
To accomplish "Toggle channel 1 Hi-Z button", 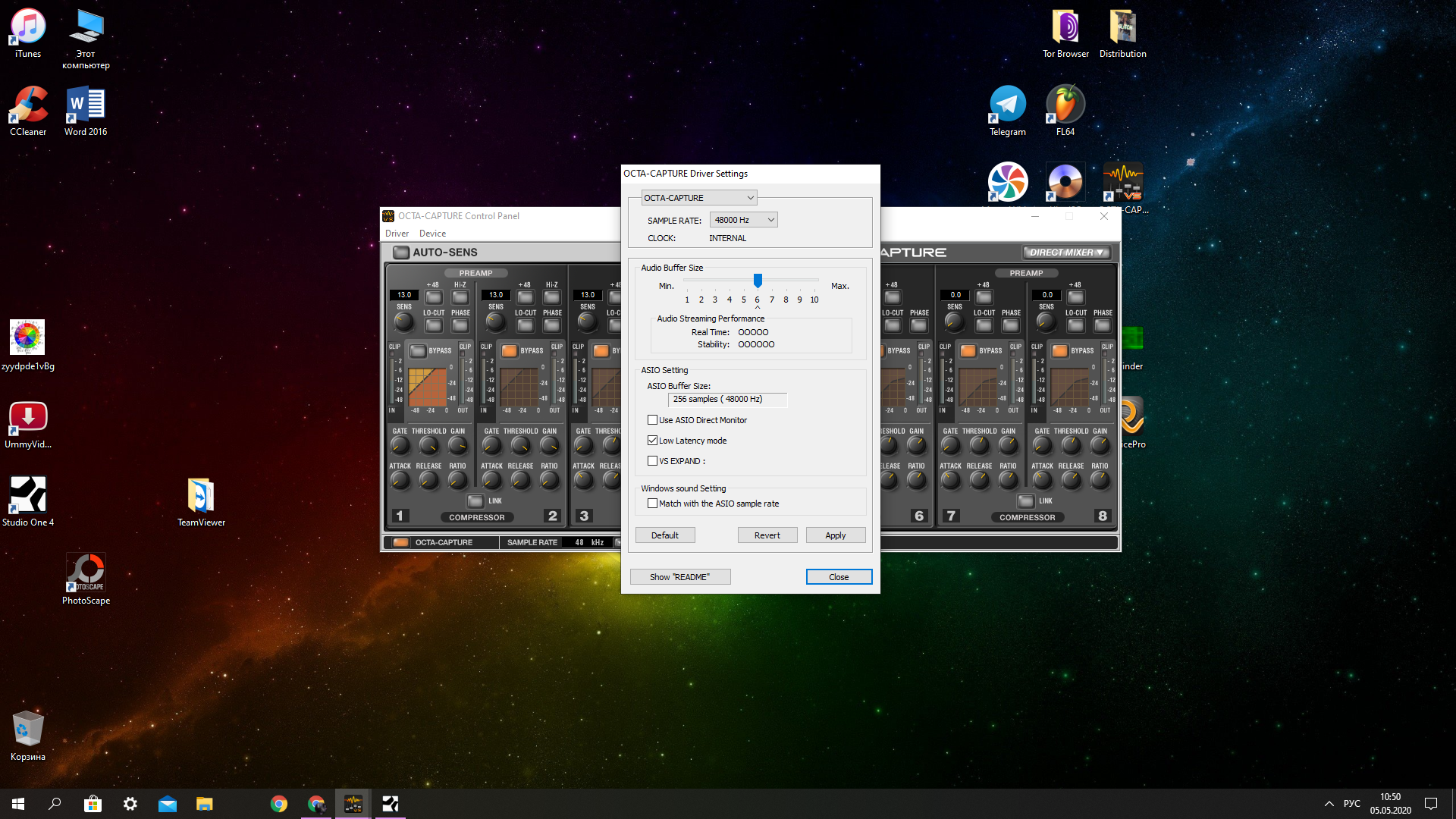I will coord(460,297).
